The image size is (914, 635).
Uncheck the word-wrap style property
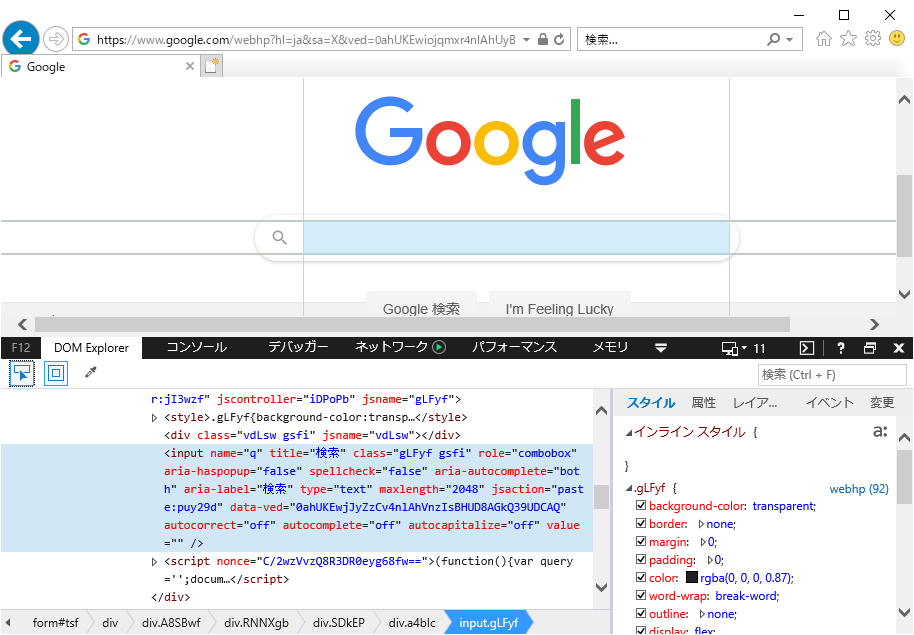[x=641, y=596]
